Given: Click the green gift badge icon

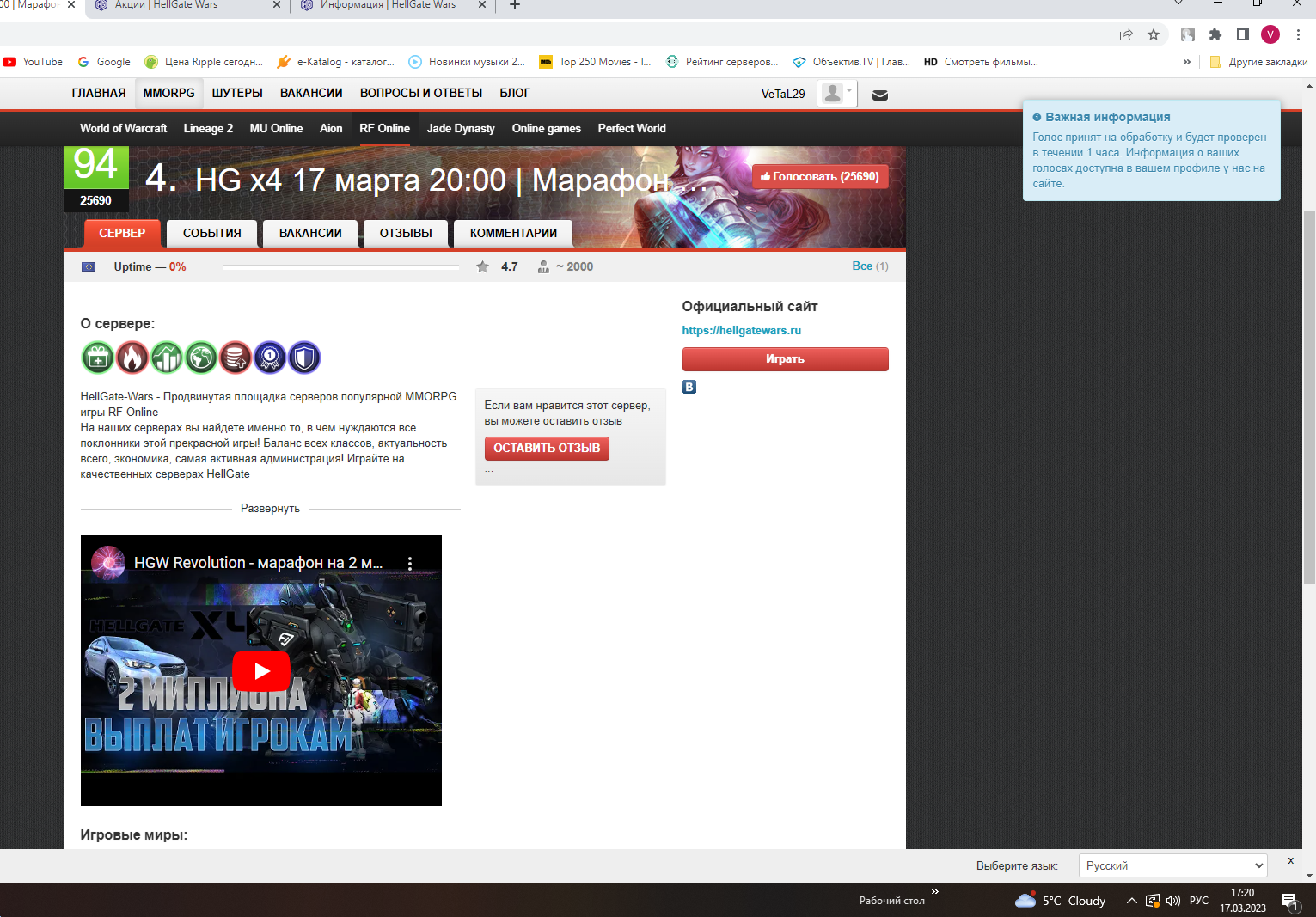Looking at the screenshot, I should tap(98, 358).
